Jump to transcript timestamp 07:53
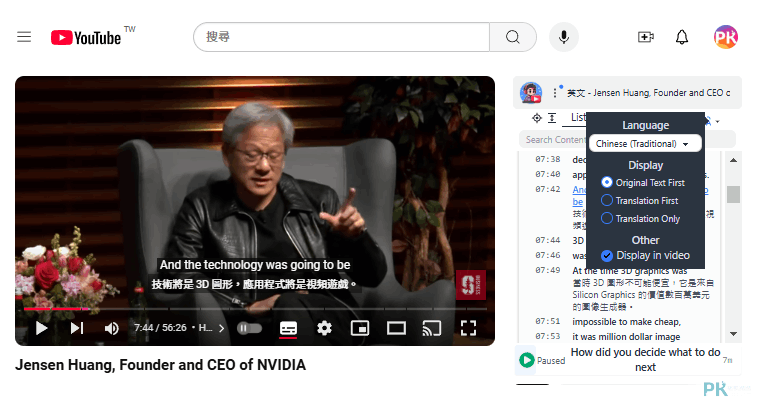Image resolution: width=760 pixels, height=400 pixels. pyautogui.click(x=548, y=336)
